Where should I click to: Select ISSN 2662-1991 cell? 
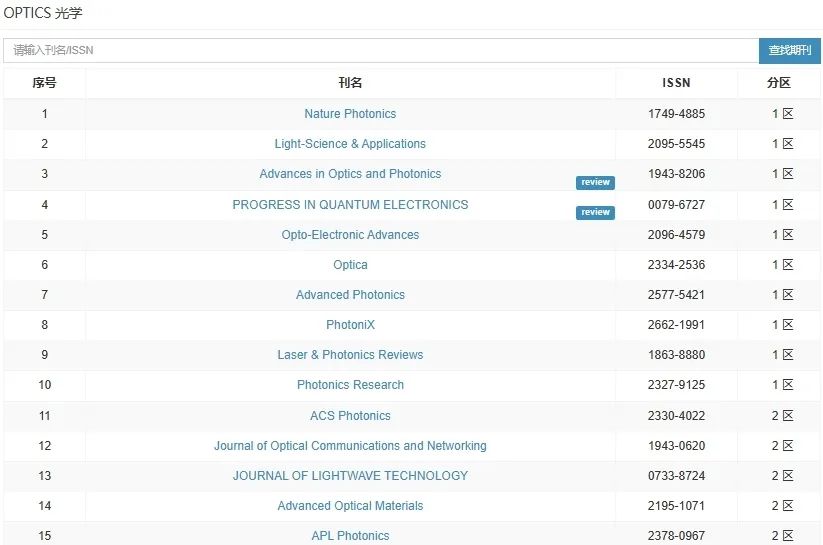coord(676,324)
